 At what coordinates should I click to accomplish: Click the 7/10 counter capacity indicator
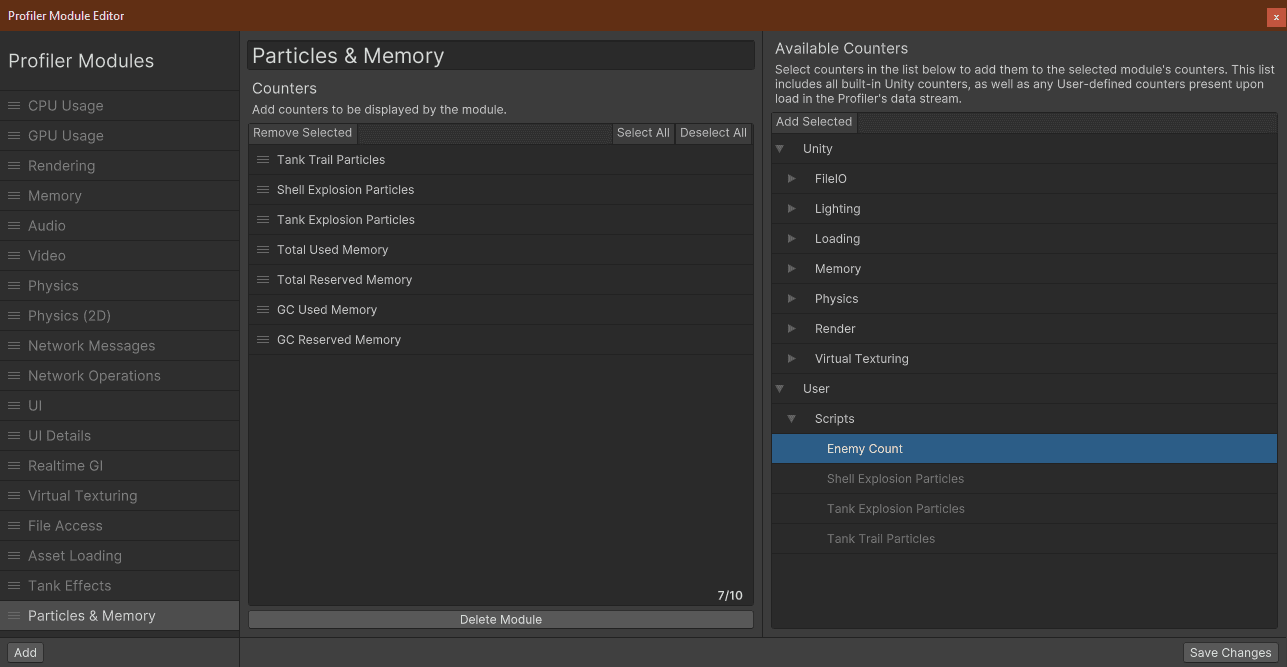[729, 594]
